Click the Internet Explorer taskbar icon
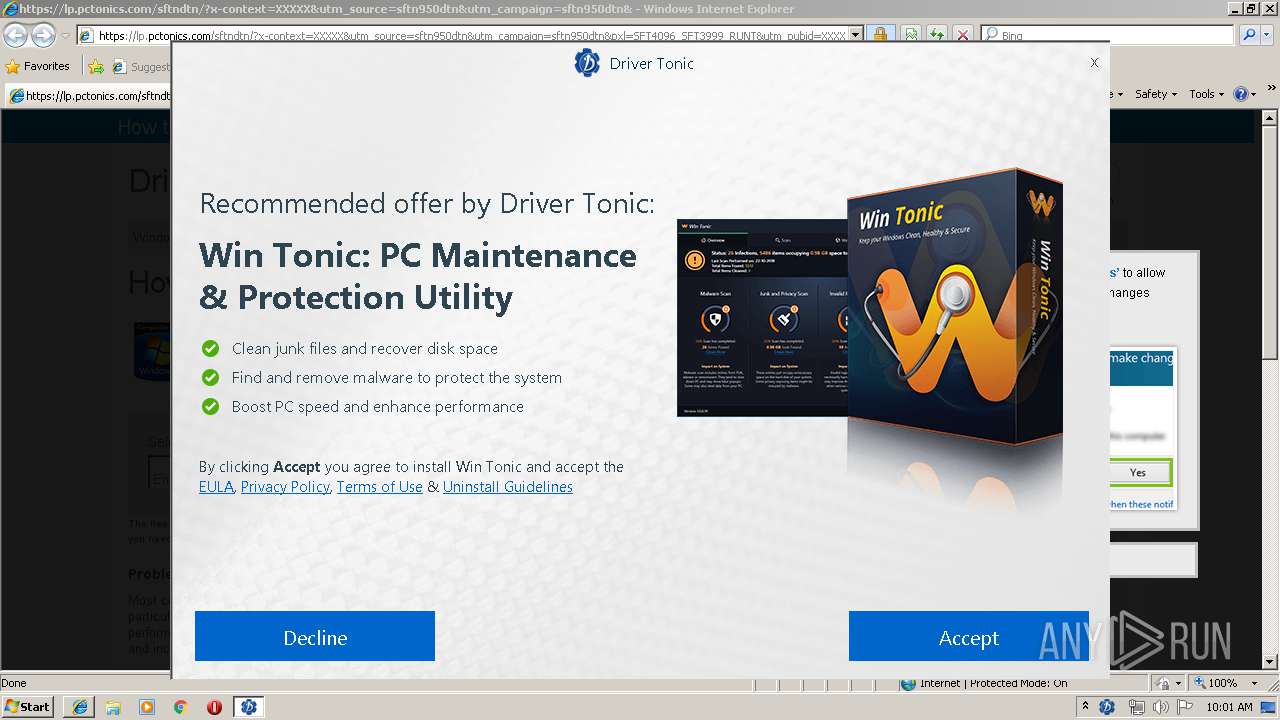 point(79,707)
